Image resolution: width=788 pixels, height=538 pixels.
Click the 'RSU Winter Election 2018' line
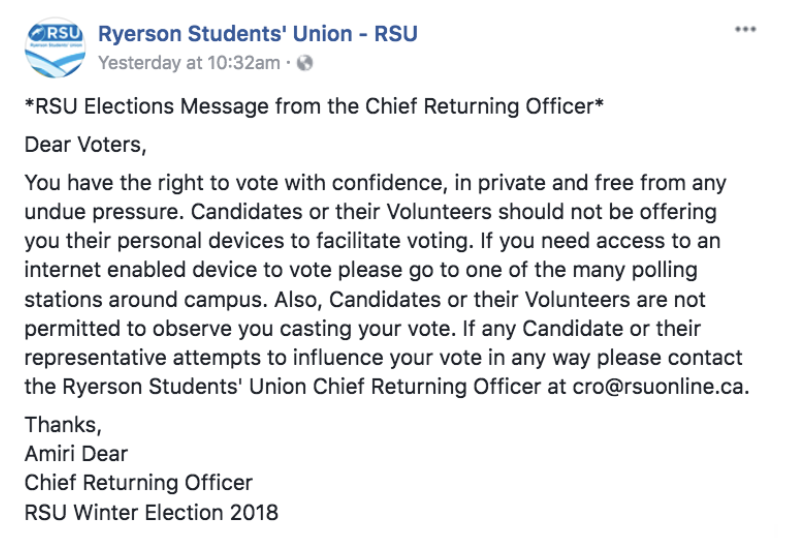pos(151,512)
